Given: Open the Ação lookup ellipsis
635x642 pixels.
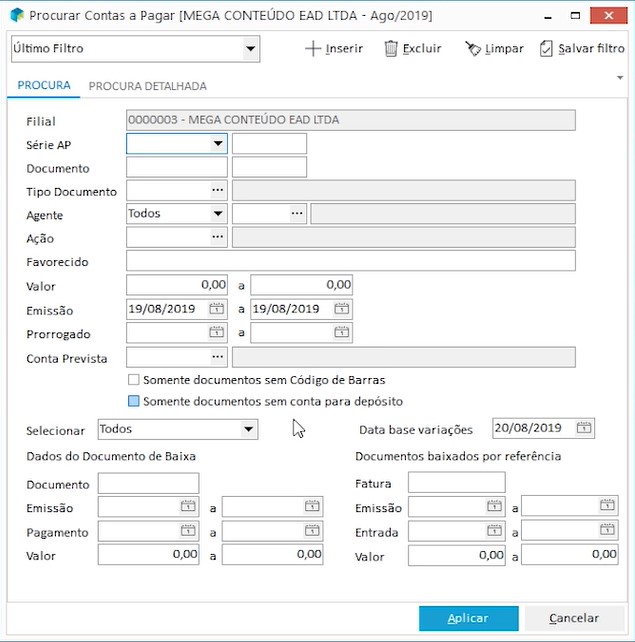Looking at the screenshot, I should (217, 237).
